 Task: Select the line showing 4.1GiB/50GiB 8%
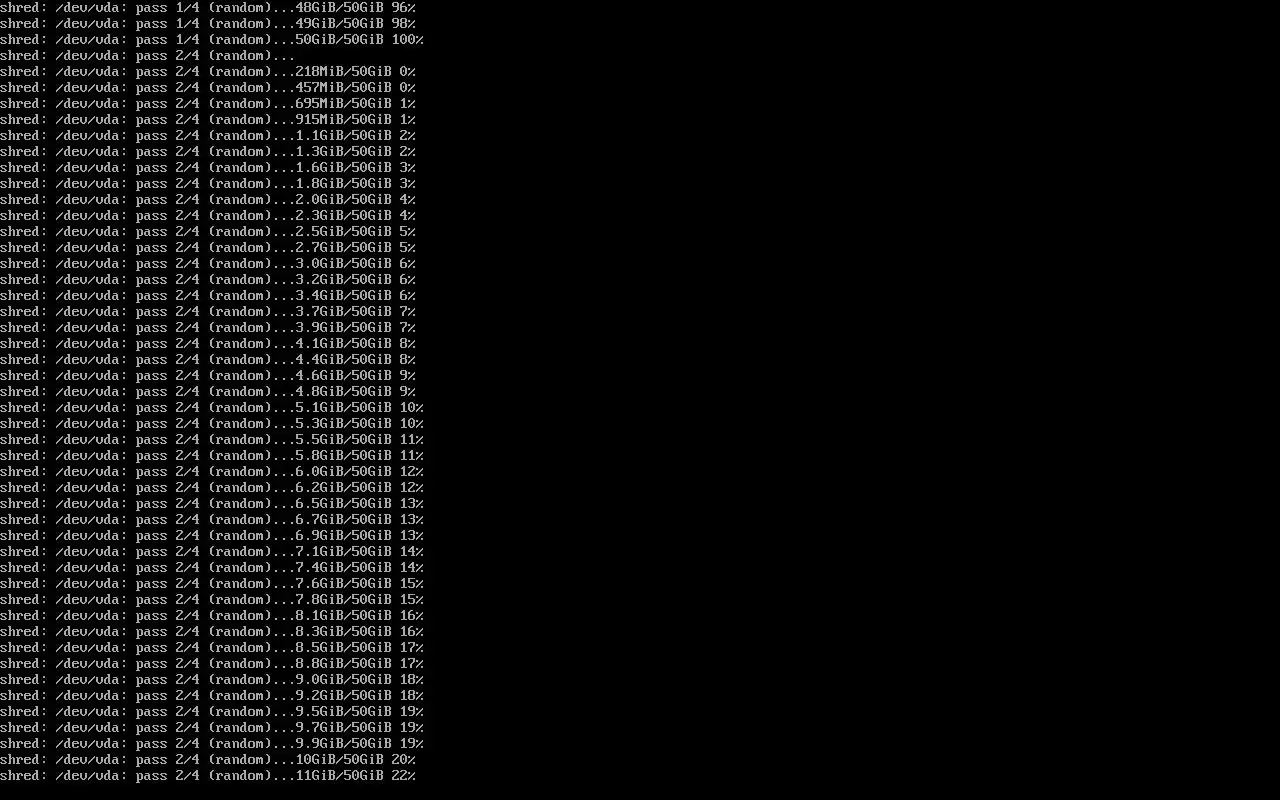click(208, 344)
